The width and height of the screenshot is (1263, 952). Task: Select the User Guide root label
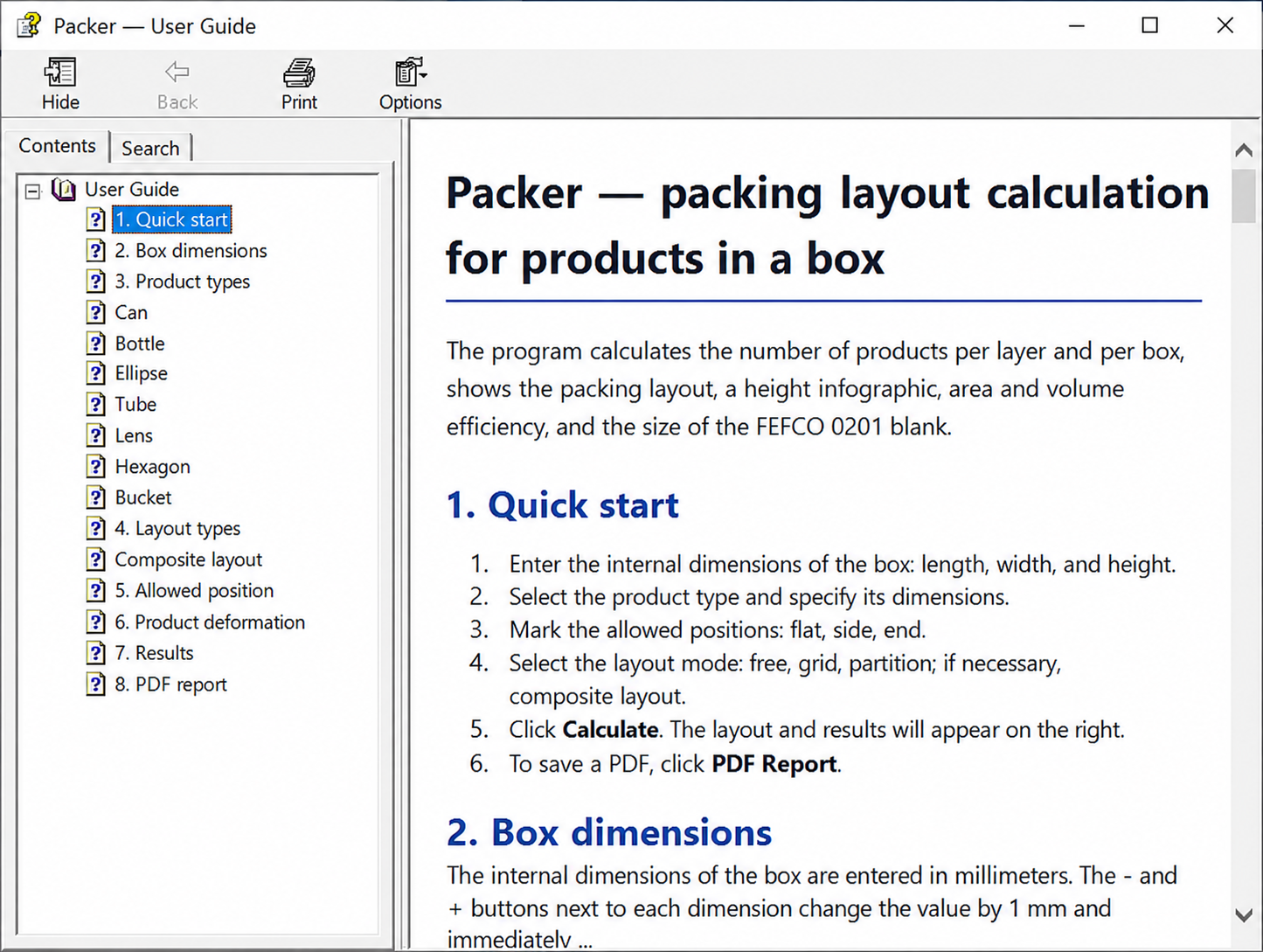click(132, 190)
